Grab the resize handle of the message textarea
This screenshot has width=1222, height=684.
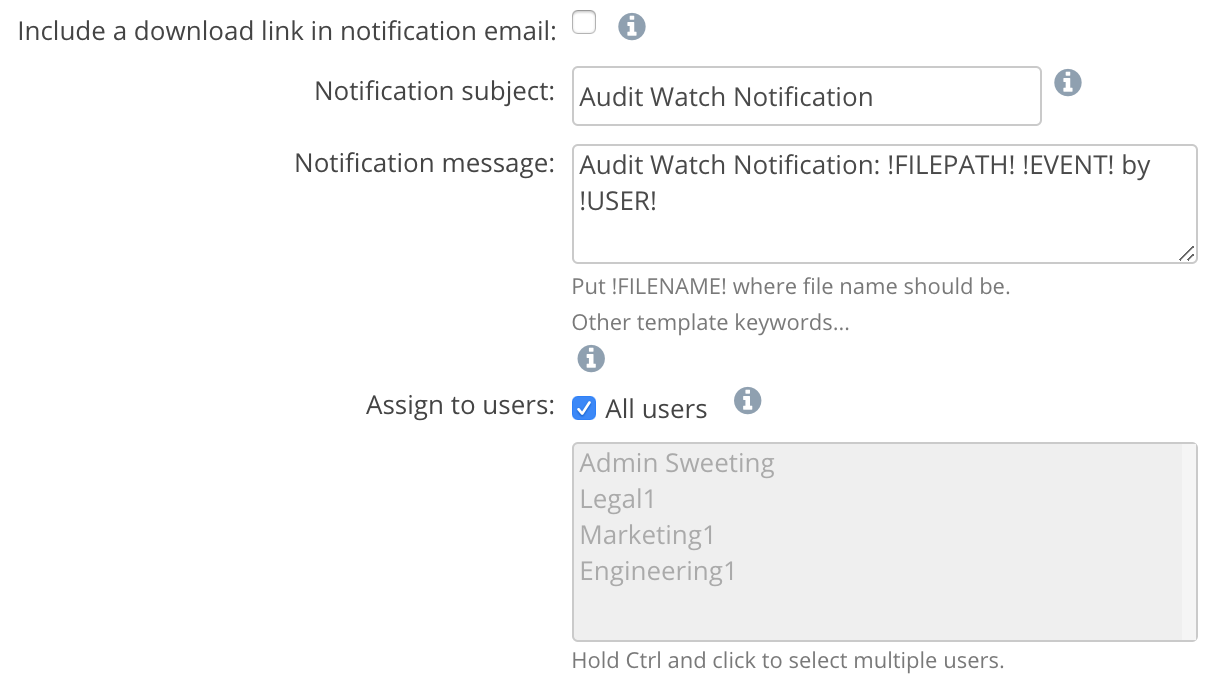click(1186, 253)
